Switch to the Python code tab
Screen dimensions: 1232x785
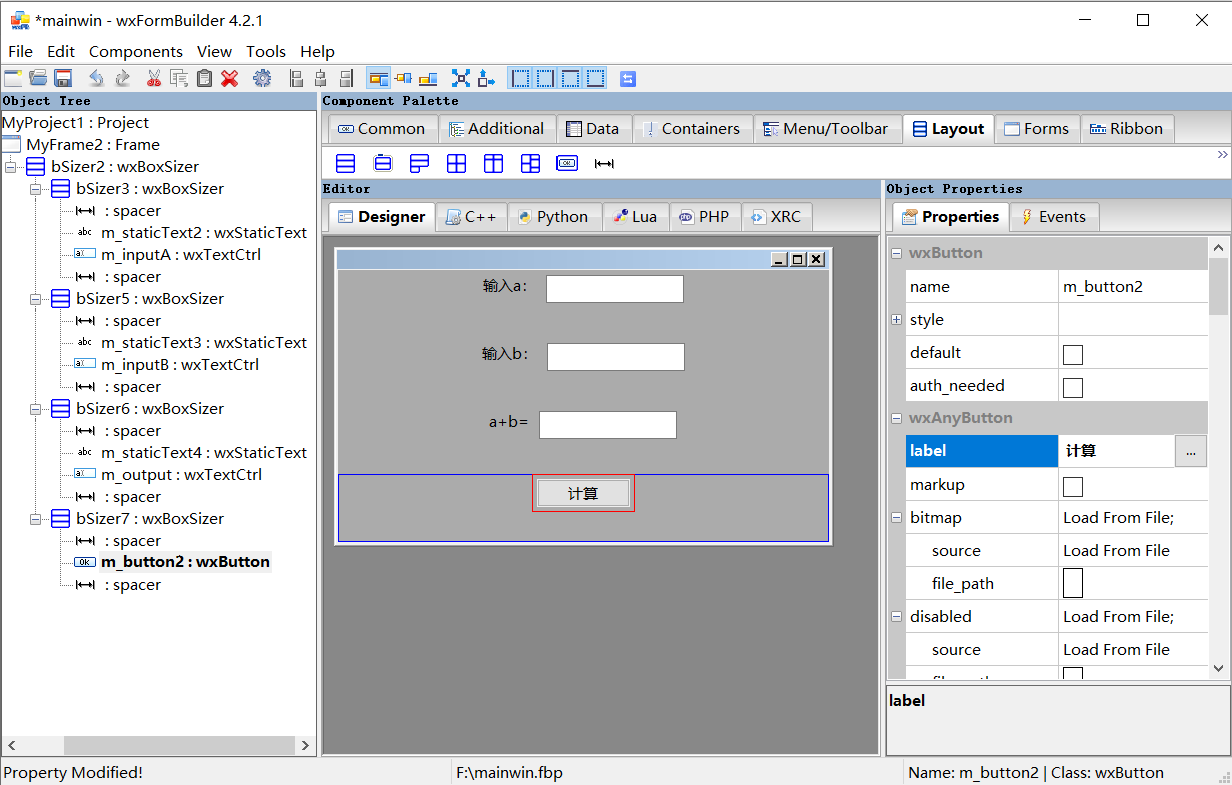(x=555, y=216)
